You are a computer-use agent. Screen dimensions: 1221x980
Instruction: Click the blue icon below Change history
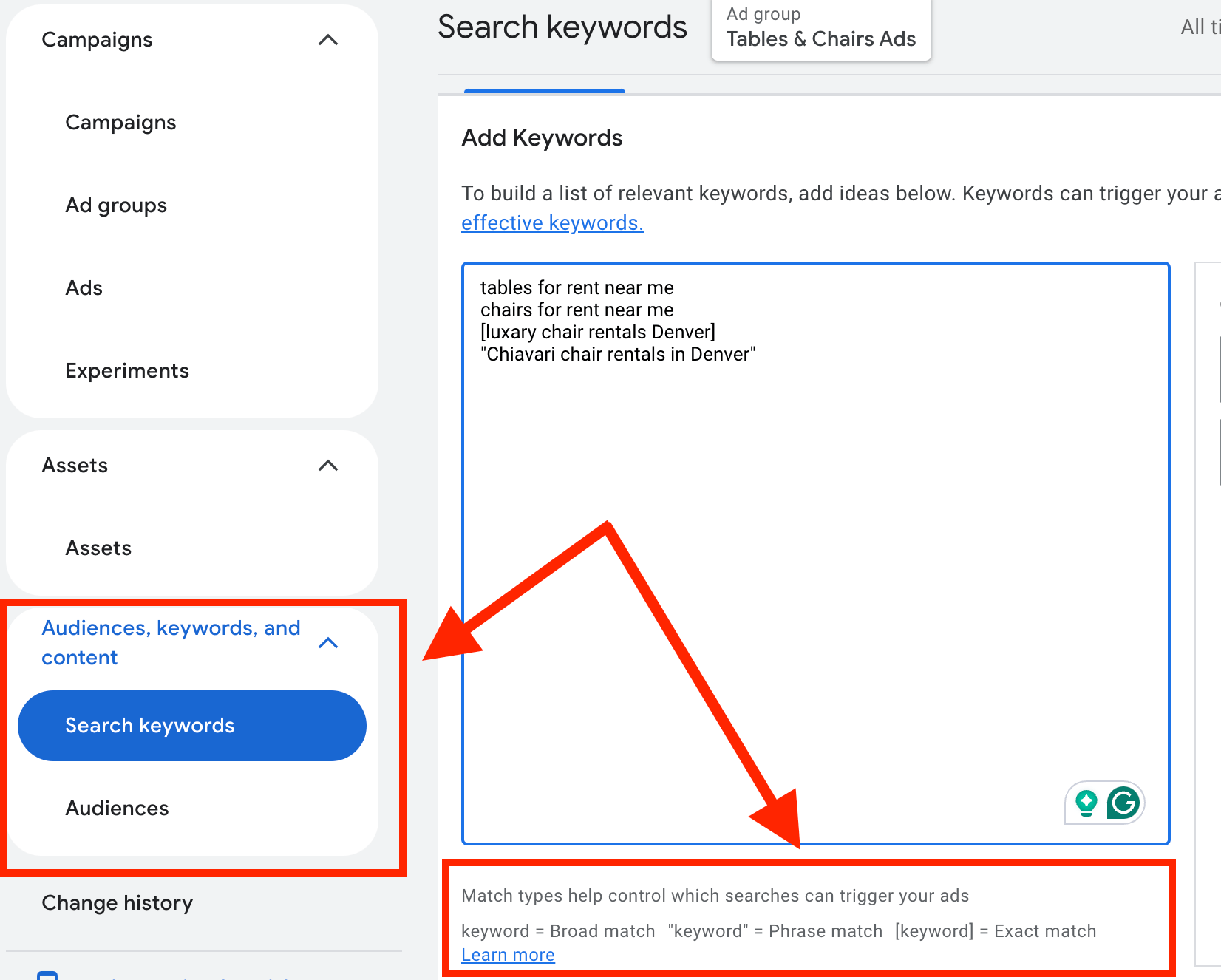pos(48,976)
